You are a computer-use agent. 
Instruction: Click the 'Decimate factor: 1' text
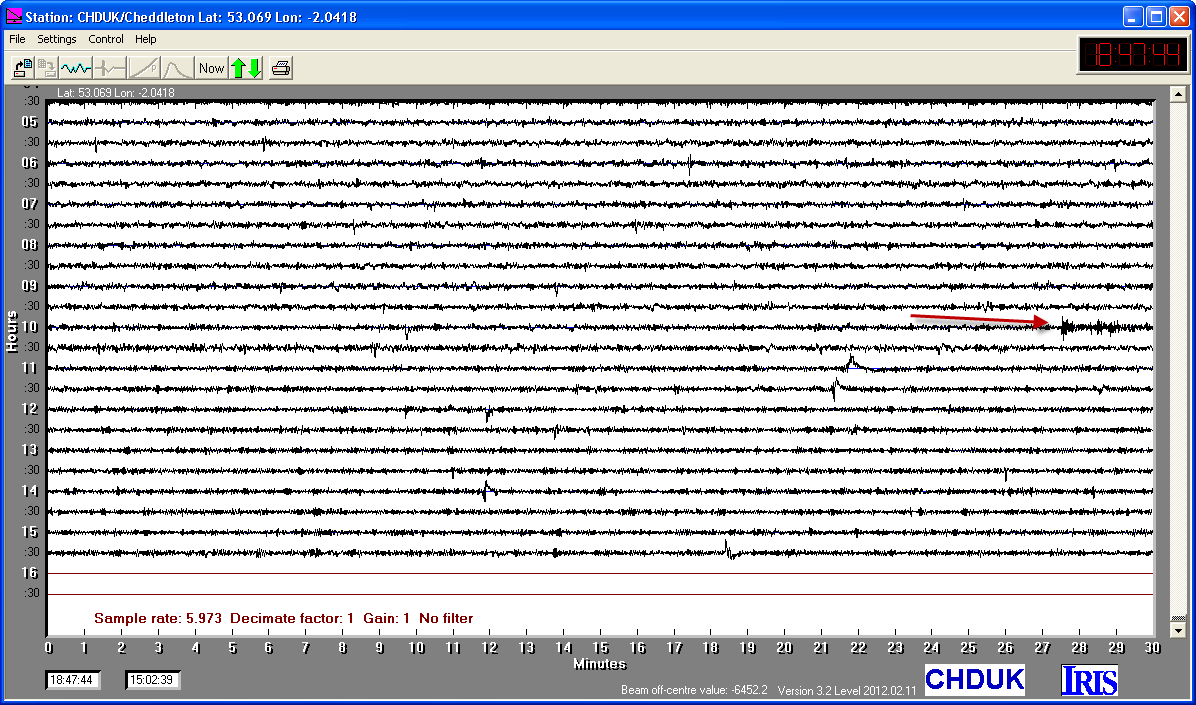point(292,618)
